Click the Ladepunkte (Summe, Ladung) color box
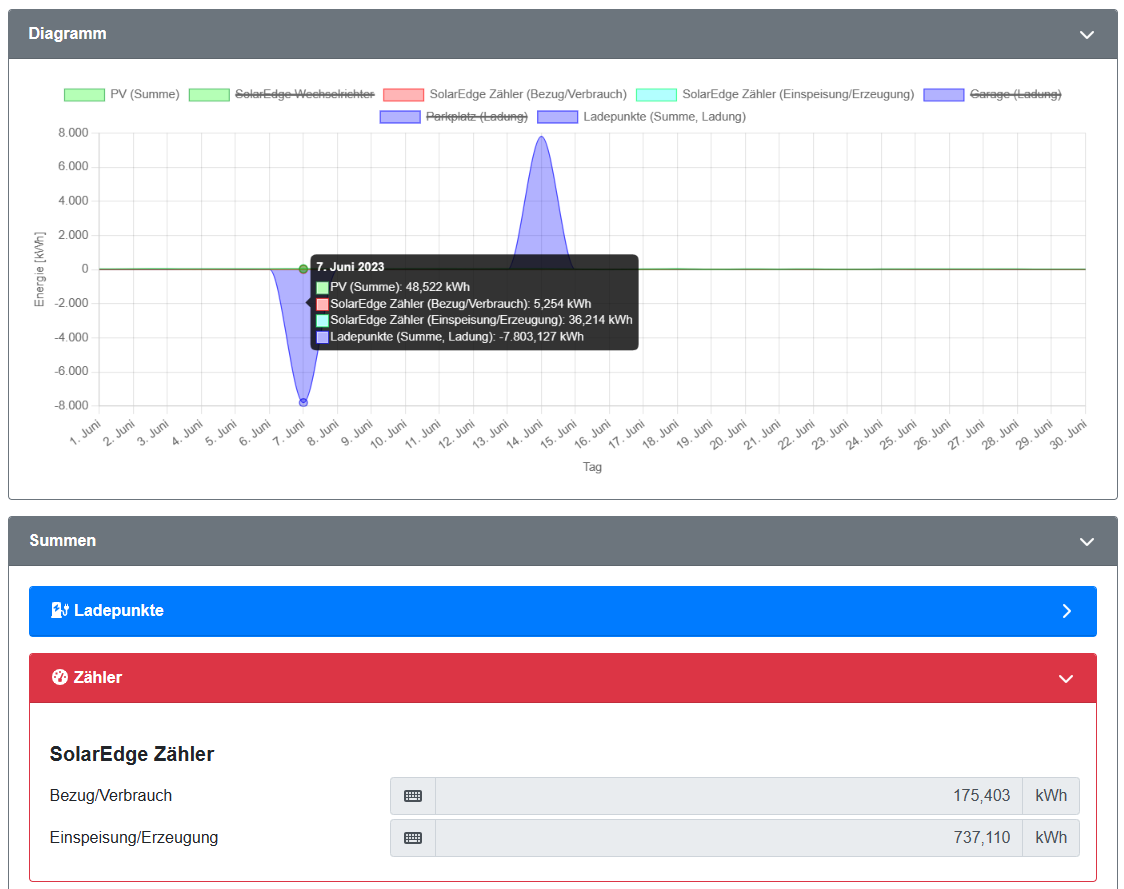This screenshot has height=889, width=1124. coord(557,117)
